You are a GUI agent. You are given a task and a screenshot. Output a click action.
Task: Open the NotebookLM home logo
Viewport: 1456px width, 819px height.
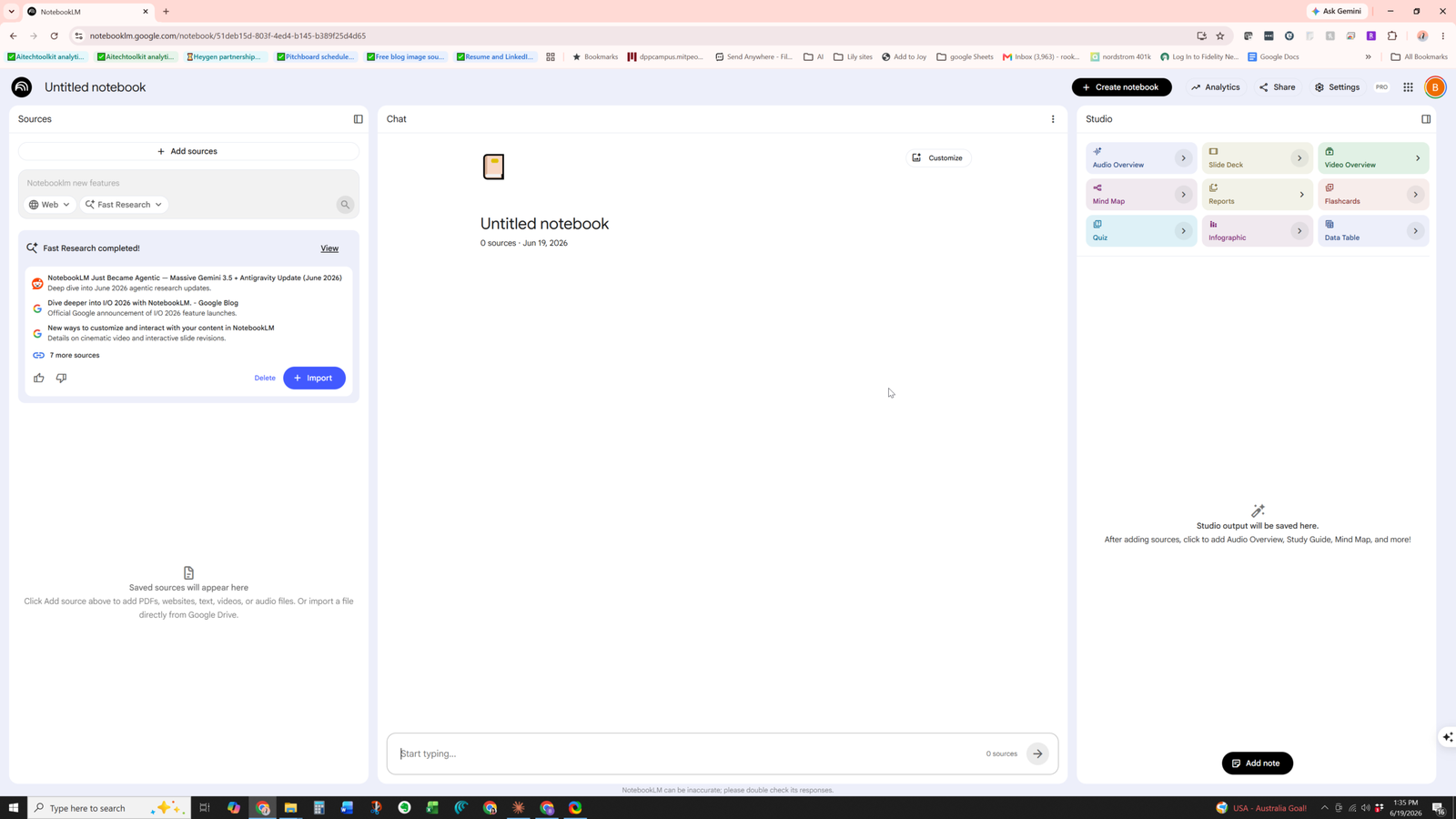click(22, 87)
